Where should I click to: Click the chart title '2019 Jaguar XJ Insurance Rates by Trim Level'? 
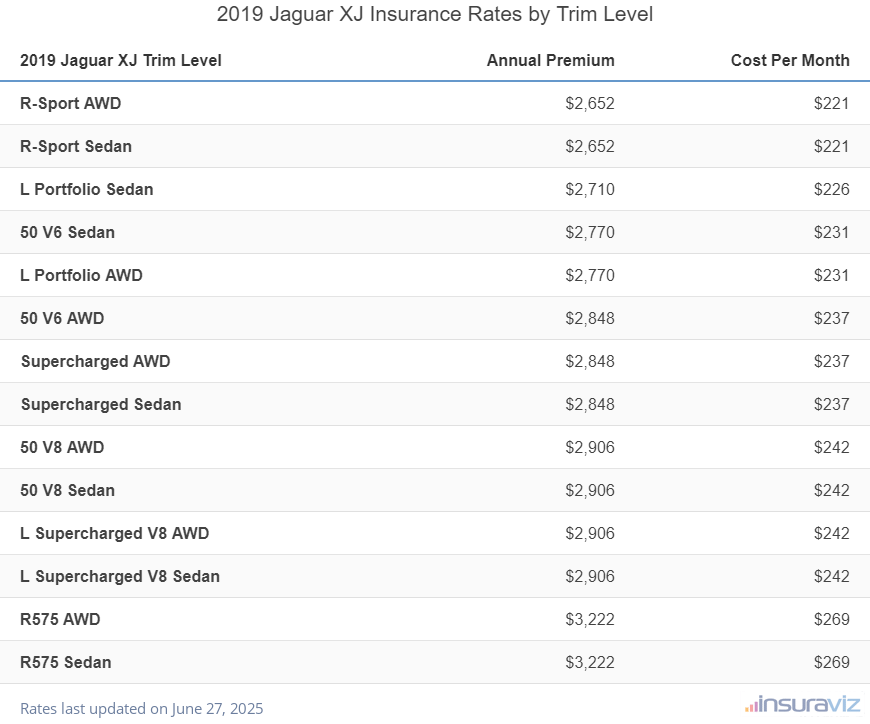434,14
